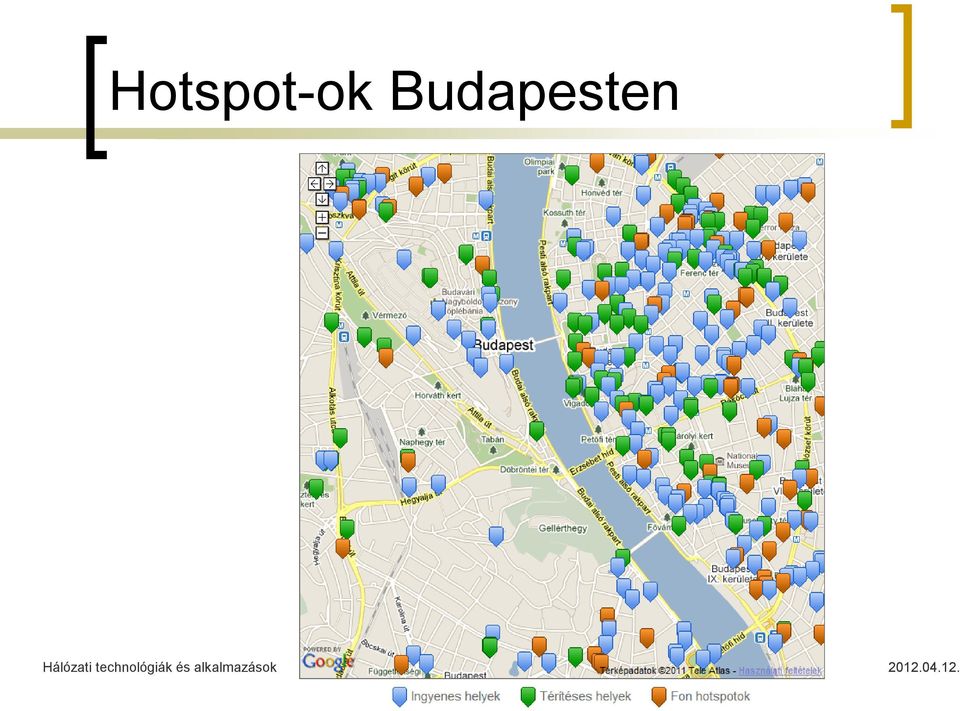960x711 pixels.
Task: Click the slide title Hotspot-ok Budapesten
Action: point(394,92)
